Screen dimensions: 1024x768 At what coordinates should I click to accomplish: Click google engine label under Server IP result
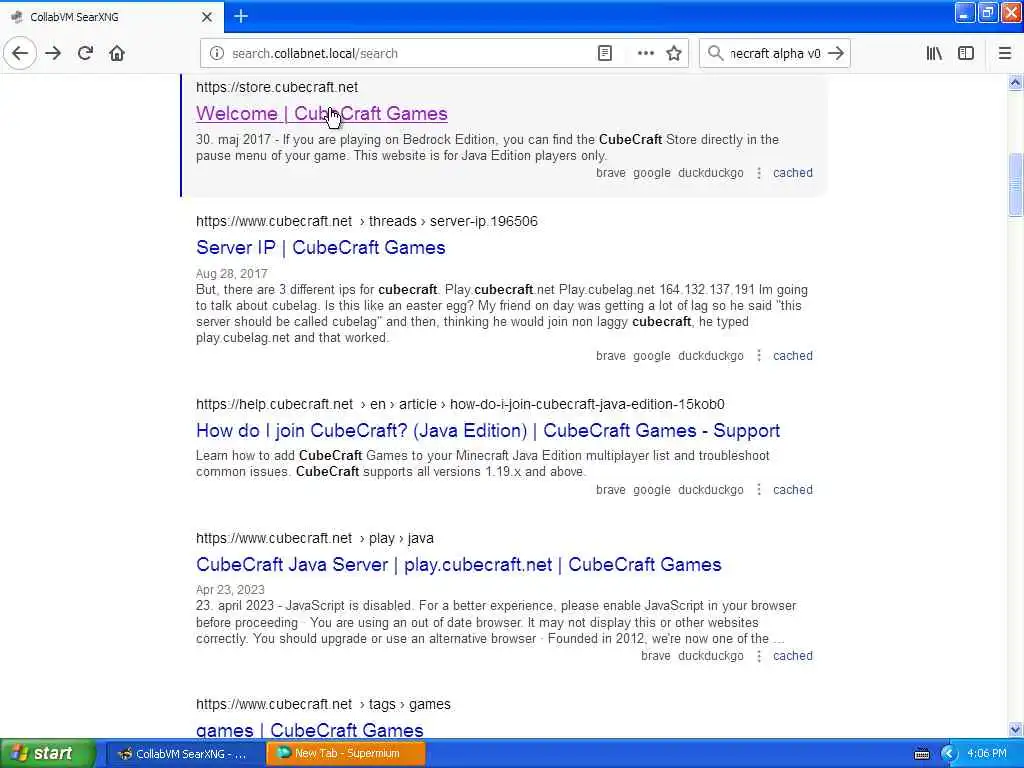pos(652,356)
